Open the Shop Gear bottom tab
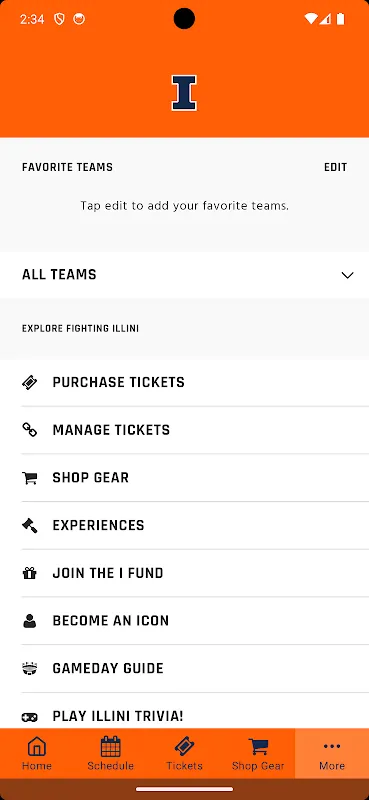This screenshot has height=800, width=369. [258, 753]
